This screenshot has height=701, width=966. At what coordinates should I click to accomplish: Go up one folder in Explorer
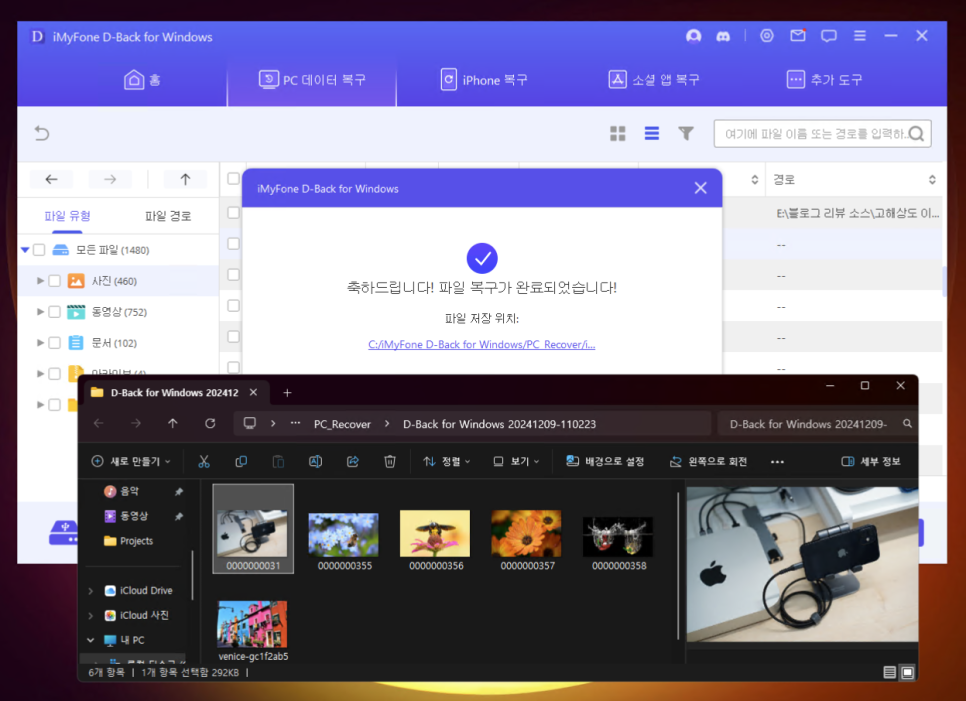(x=172, y=423)
